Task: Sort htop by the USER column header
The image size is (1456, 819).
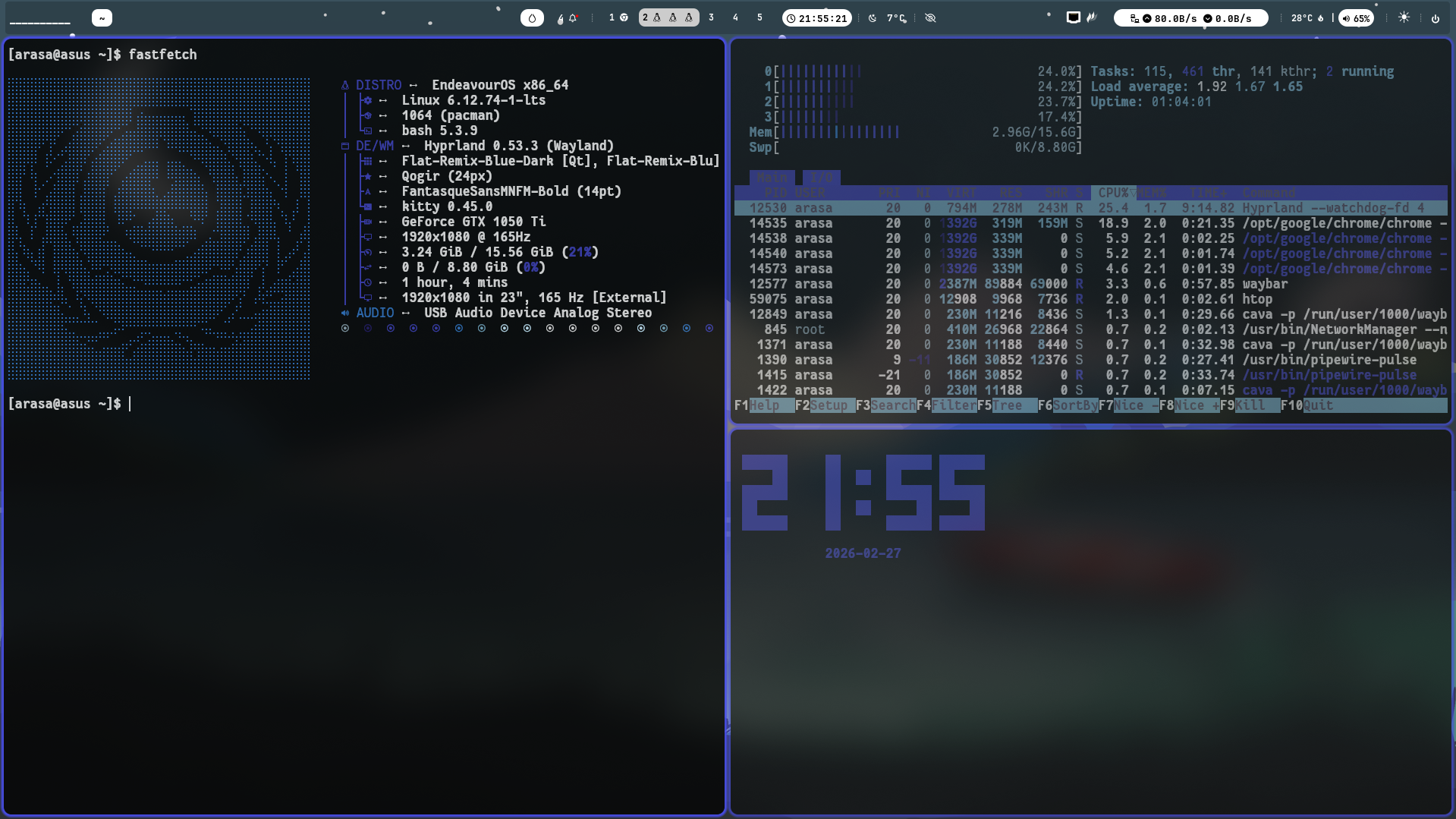Action: click(x=810, y=193)
